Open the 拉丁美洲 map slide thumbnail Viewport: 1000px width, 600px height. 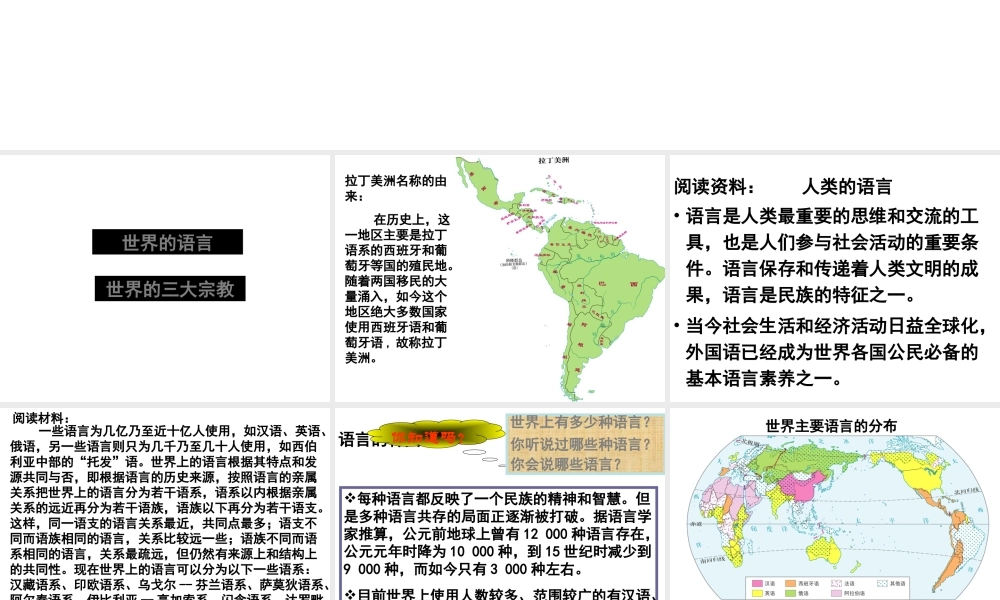click(499, 278)
